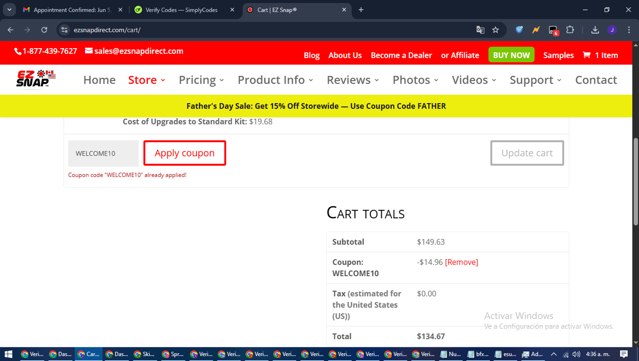This screenshot has height=361, width=639.
Task: Open the Extensions puzzle menu
Action: point(570,30)
